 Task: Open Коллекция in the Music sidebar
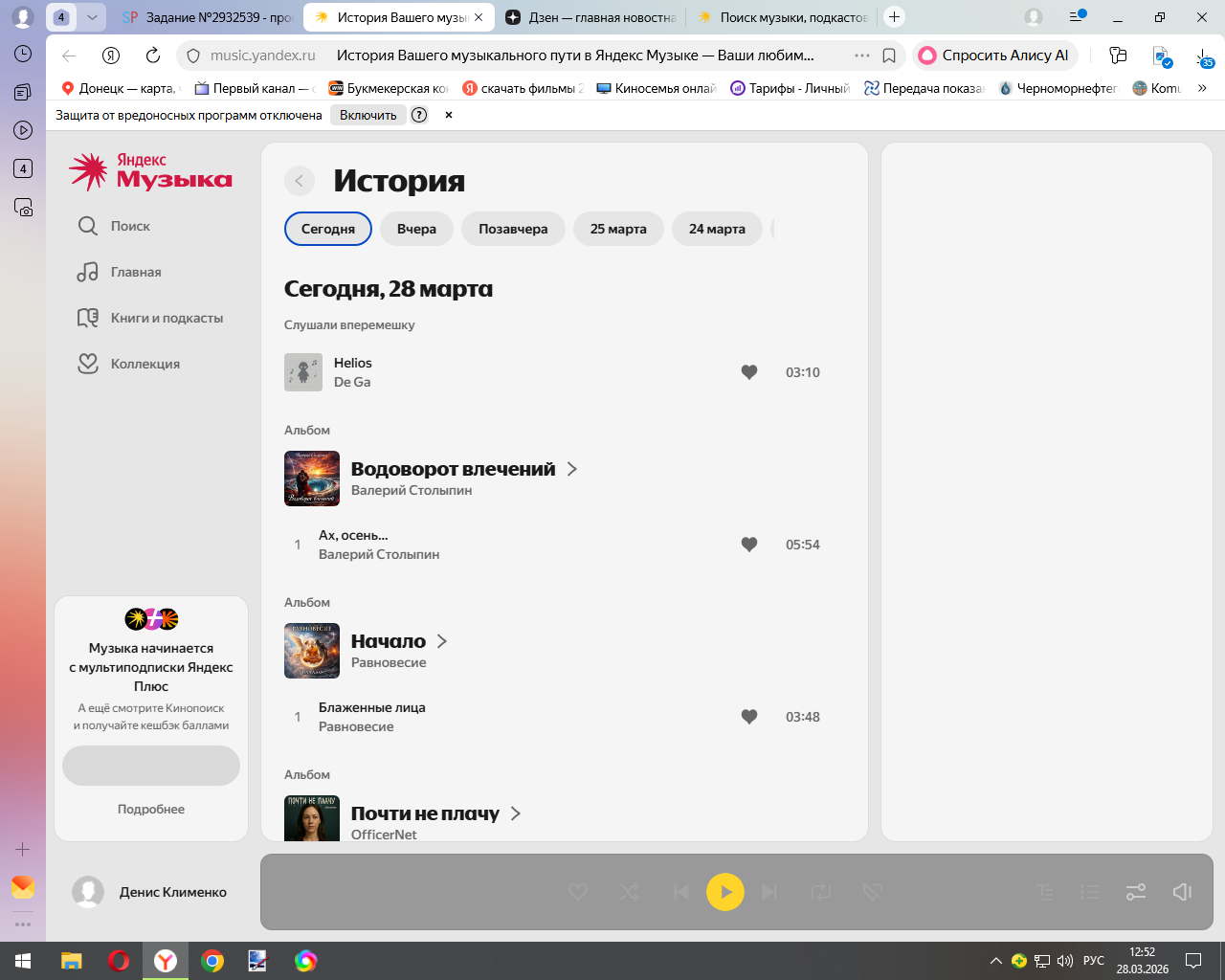point(129,364)
